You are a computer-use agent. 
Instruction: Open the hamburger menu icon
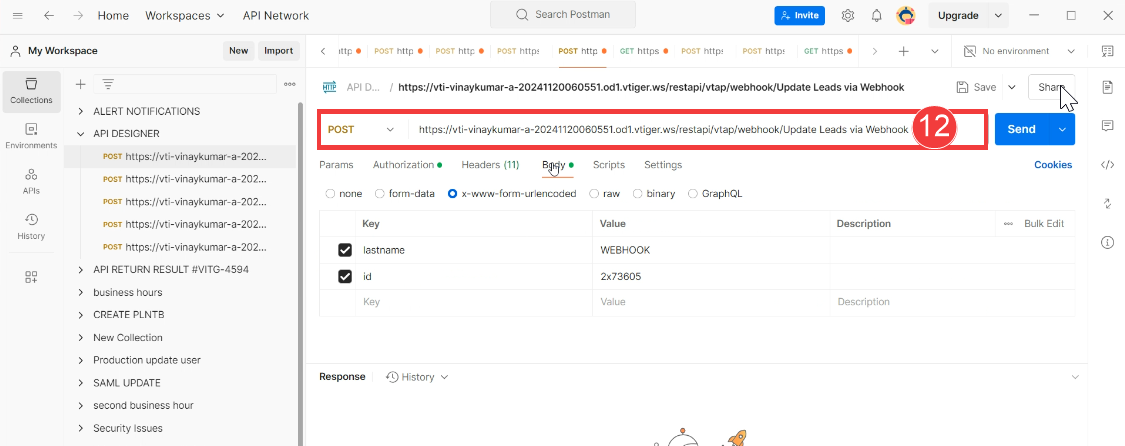coord(17,15)
